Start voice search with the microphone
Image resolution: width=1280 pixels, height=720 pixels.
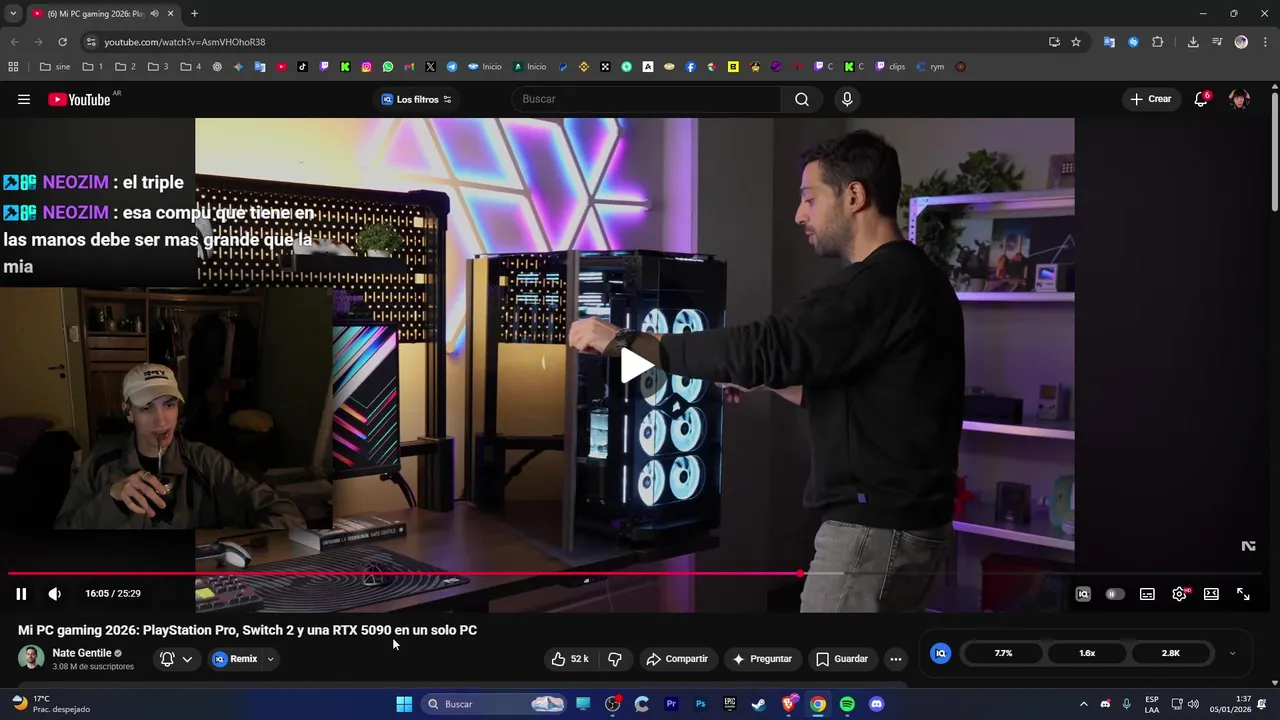pyautogui.click(x=847, y=99)
